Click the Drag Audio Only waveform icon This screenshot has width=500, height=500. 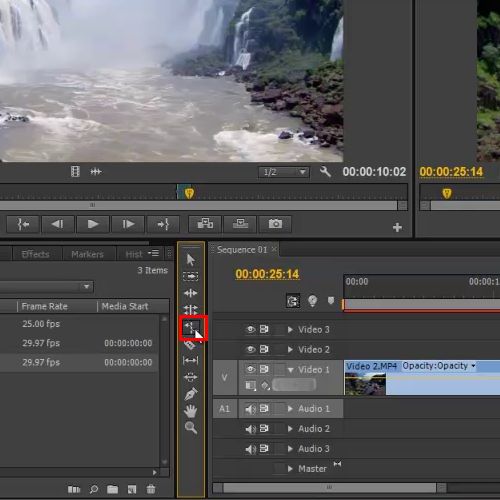tap(96, 172)
